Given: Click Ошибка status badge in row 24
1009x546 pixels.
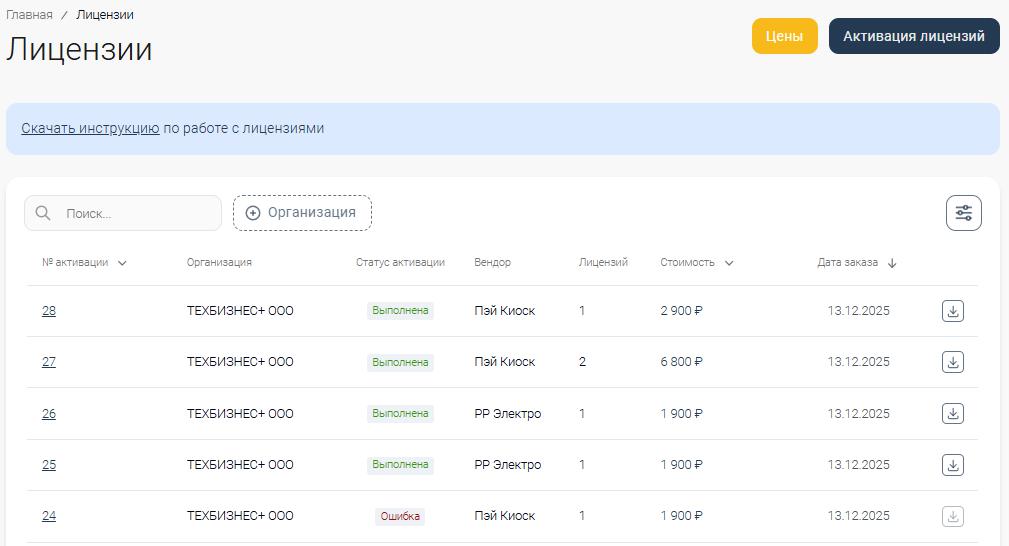Looking at the screenshot, I should pyautogui.click(x=400, y=517).
